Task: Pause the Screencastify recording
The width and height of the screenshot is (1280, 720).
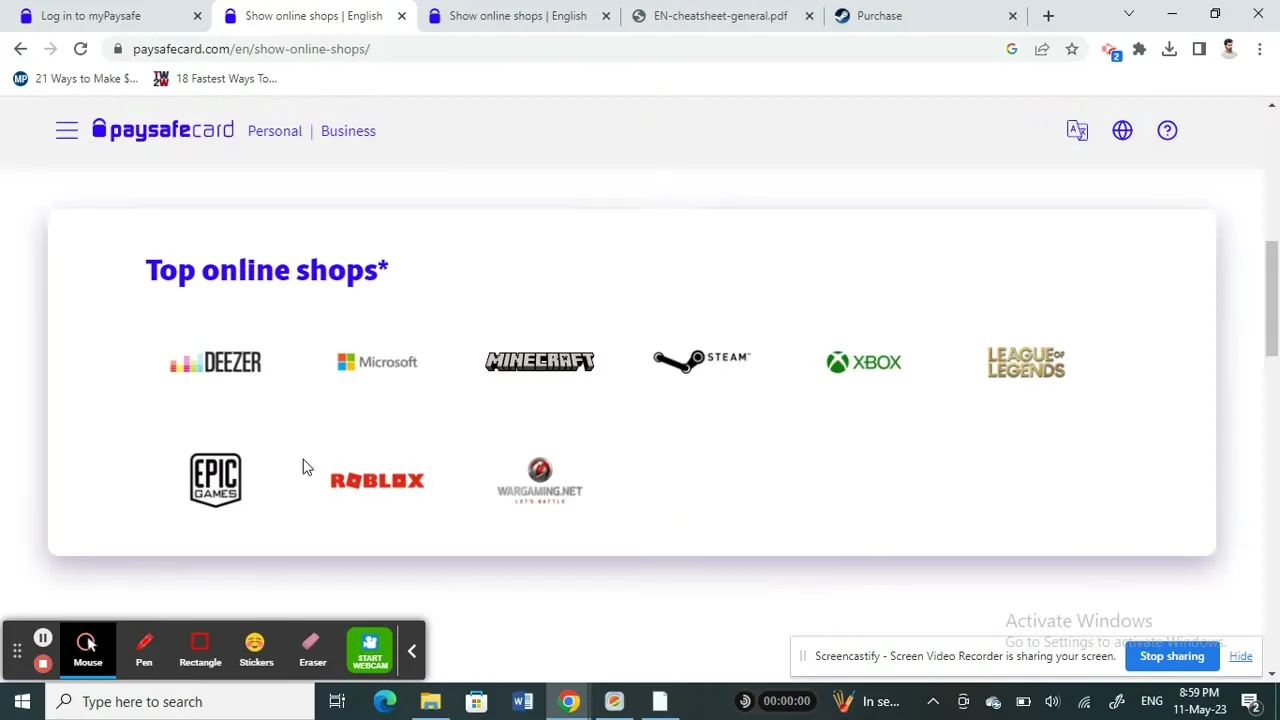Action: [43, 638]
